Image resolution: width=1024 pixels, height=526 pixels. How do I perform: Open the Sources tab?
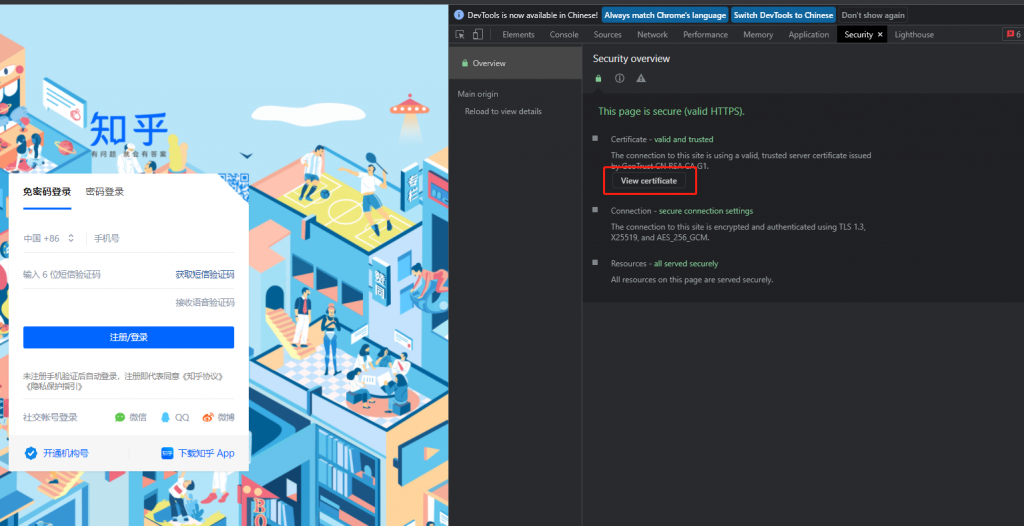(607, 35)
